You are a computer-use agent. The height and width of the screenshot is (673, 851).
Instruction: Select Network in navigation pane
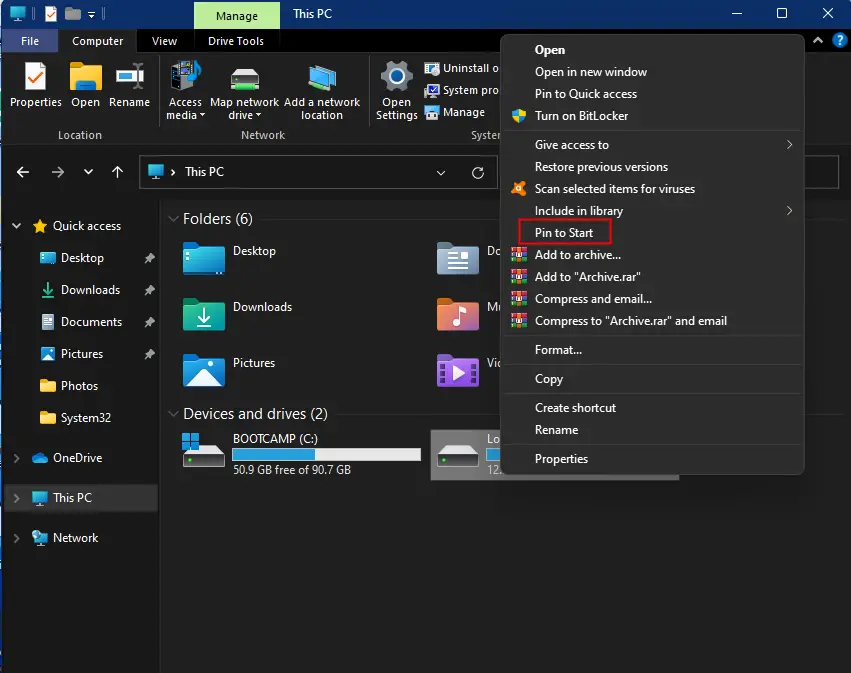coord(75,538)
